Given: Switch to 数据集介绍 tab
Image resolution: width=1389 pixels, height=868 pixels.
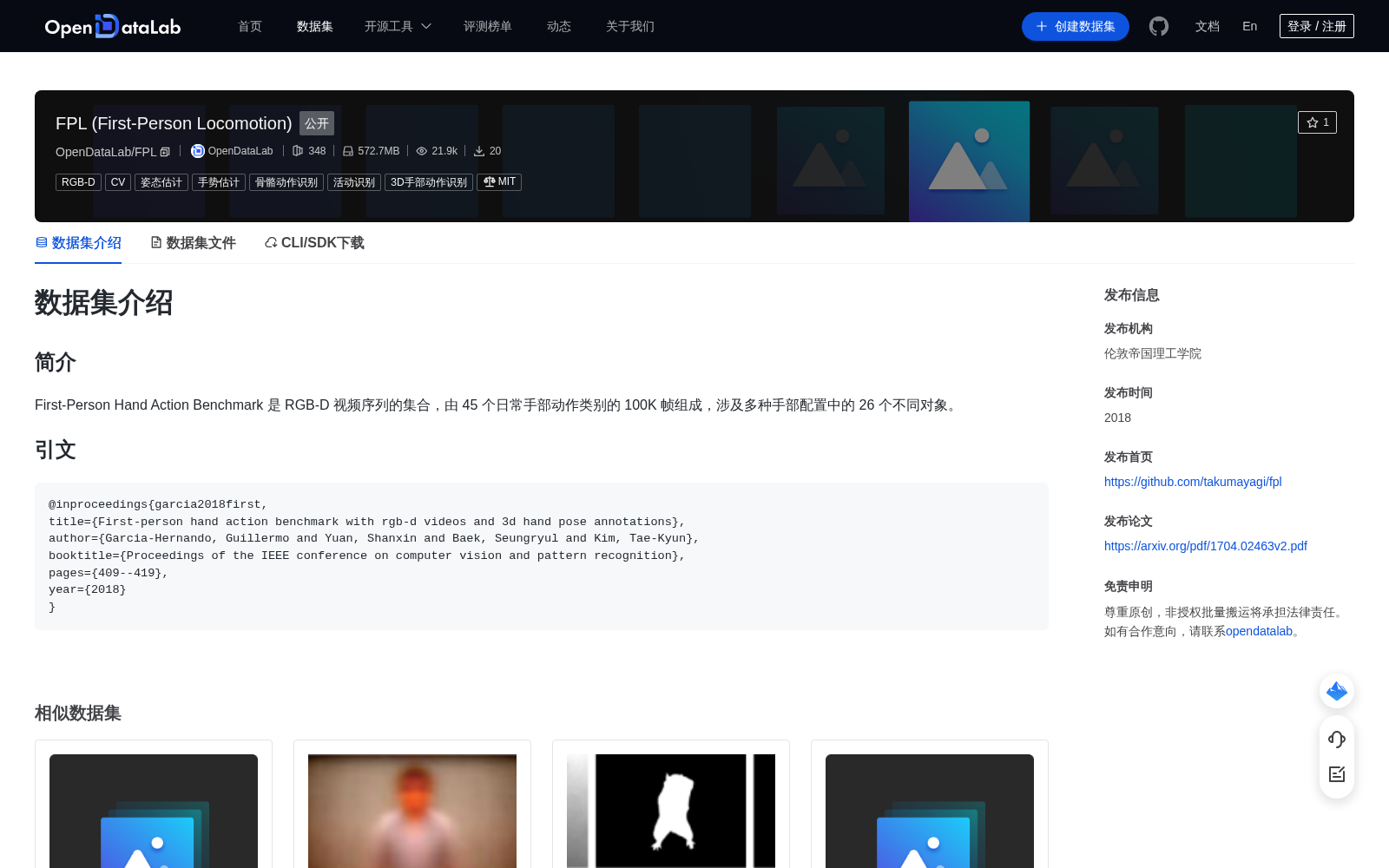Looking at the screenshot, I should tap(78, 243).
